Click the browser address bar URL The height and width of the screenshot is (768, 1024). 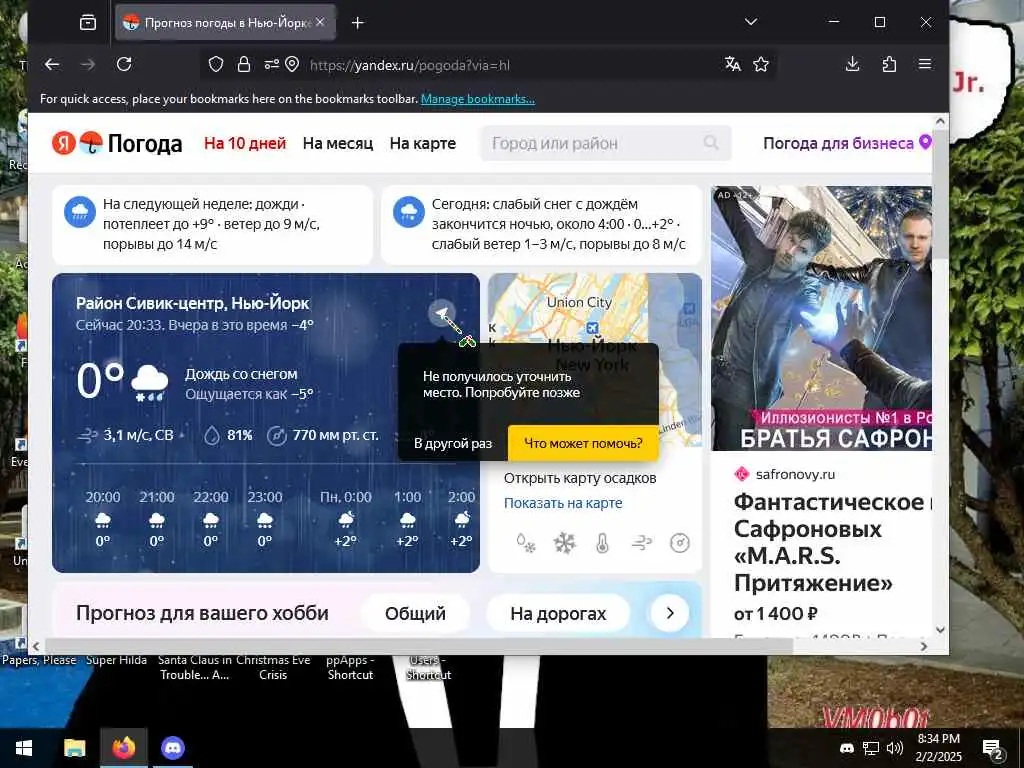[x=409, y=65]
